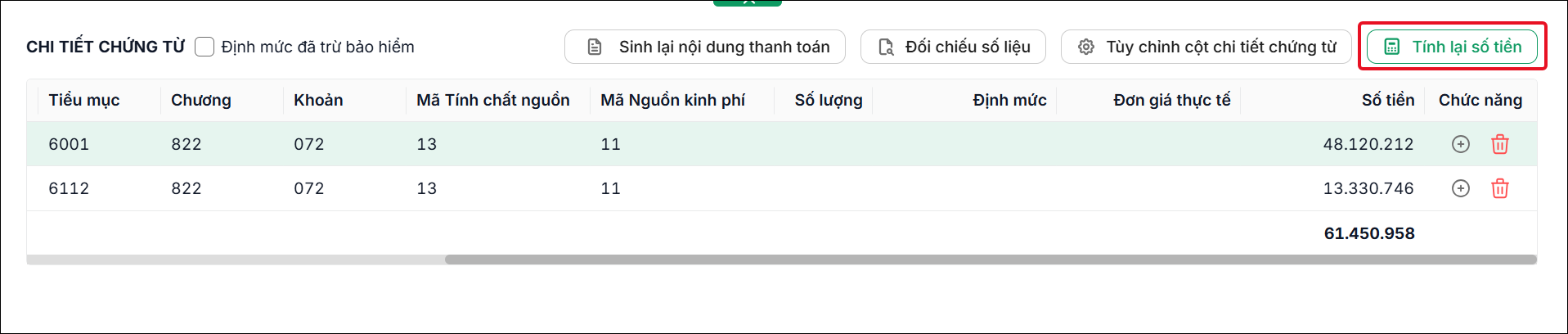
Task: Select the Mã Nguồn kinh phí column header
Action: pyautogui.click(x=672, y=100)
